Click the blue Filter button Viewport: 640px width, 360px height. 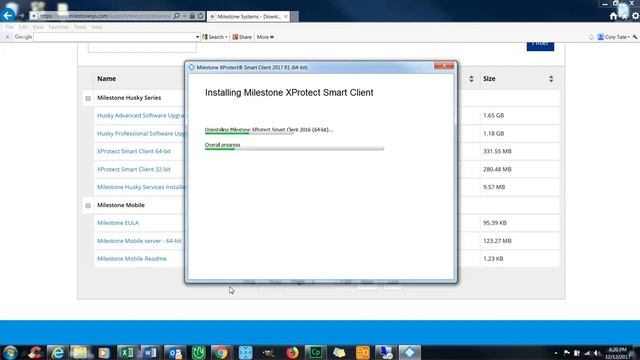(x=540, y=46)
